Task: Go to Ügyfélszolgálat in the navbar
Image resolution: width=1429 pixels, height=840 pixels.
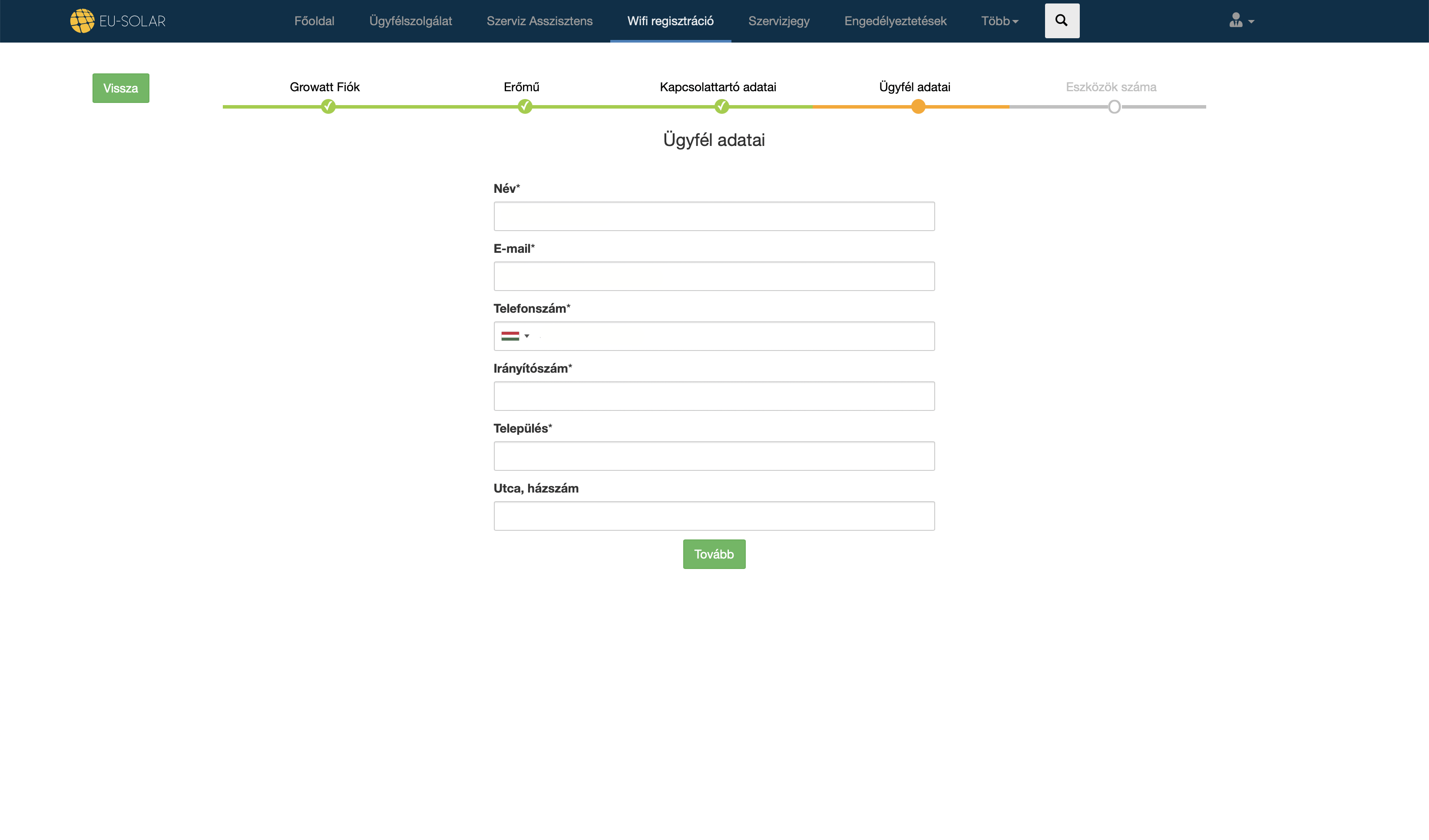Action: click(410, 21)
